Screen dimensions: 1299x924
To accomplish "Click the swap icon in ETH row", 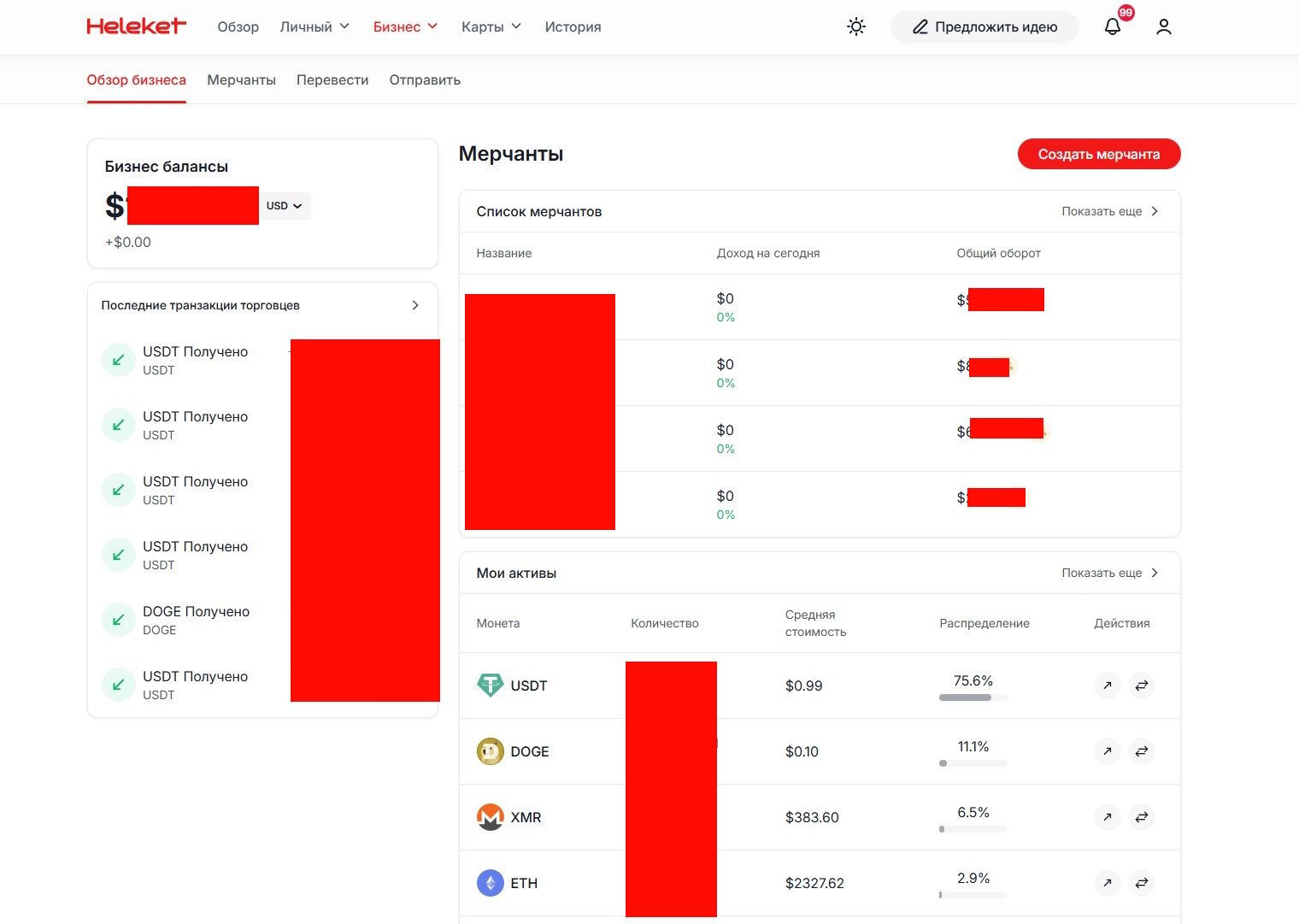I will tap(1141, 883).
